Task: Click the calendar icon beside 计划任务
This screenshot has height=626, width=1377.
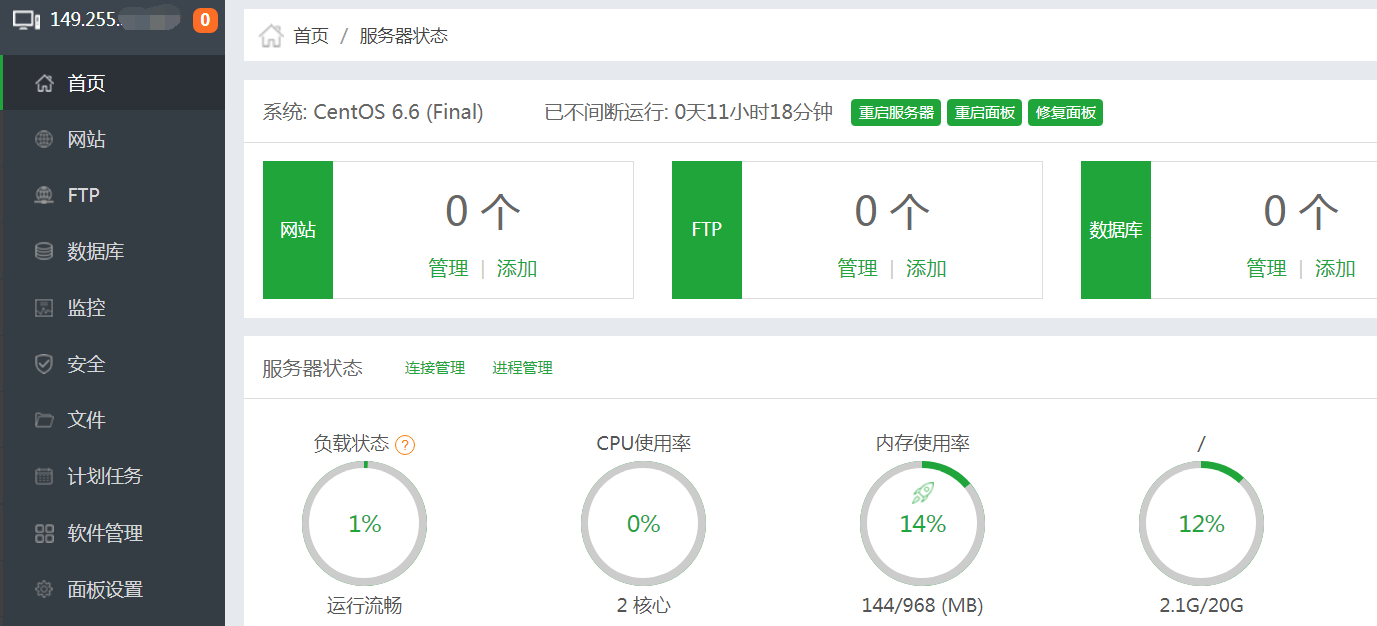Action: tap(44, 476)
